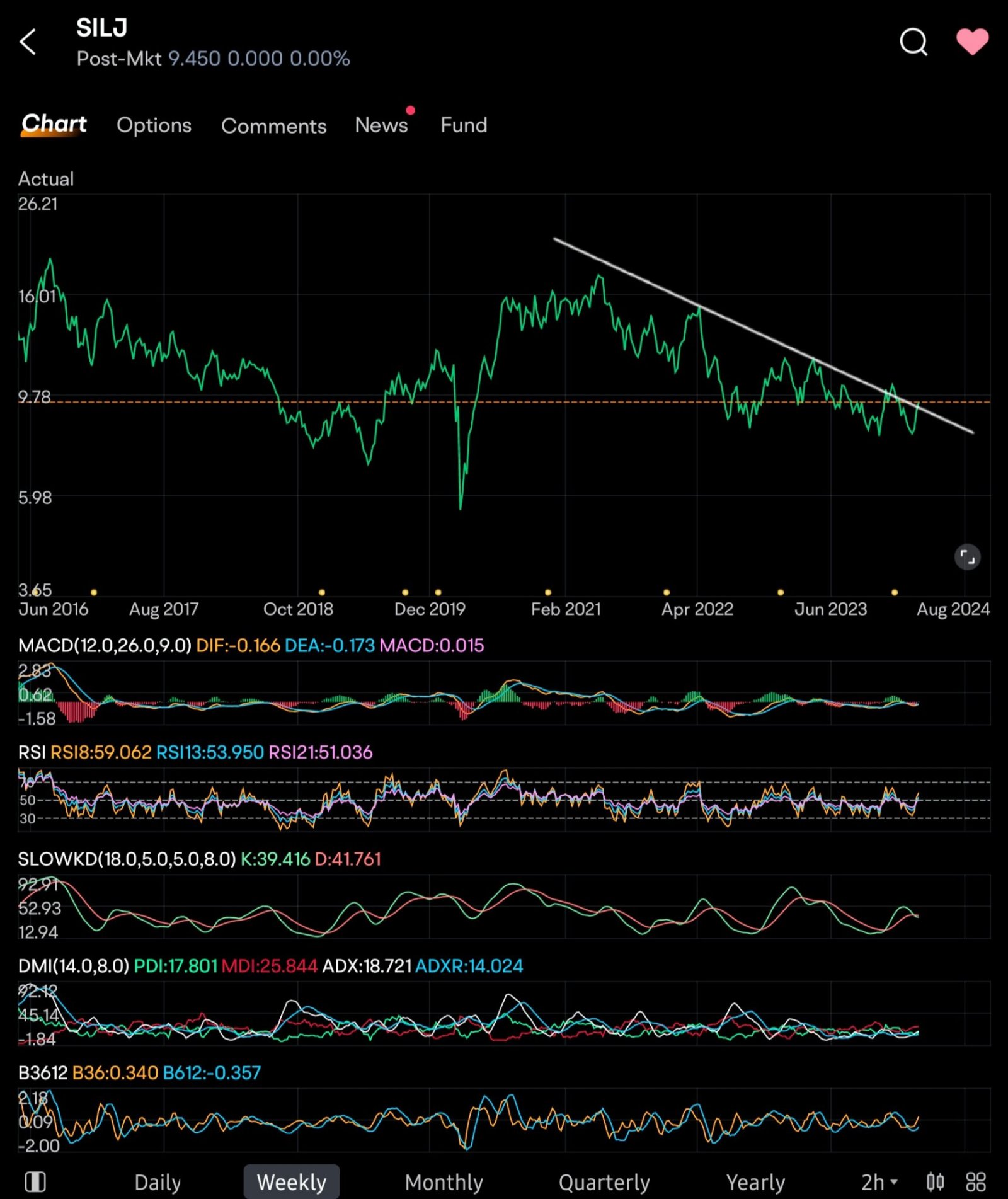The width and height of the screenshot is (1008, 1199).
Task: Go back using the arrow icon
Action: click(x=28, y=42)
